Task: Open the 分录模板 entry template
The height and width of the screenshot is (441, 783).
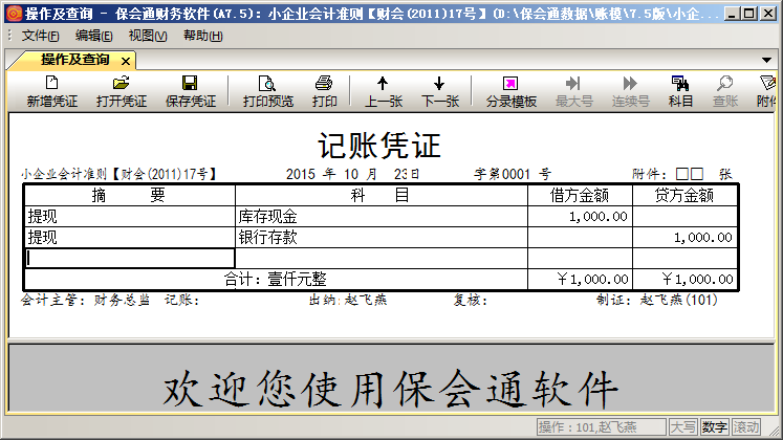Action: pyautogui.click(x=511, y=91)
